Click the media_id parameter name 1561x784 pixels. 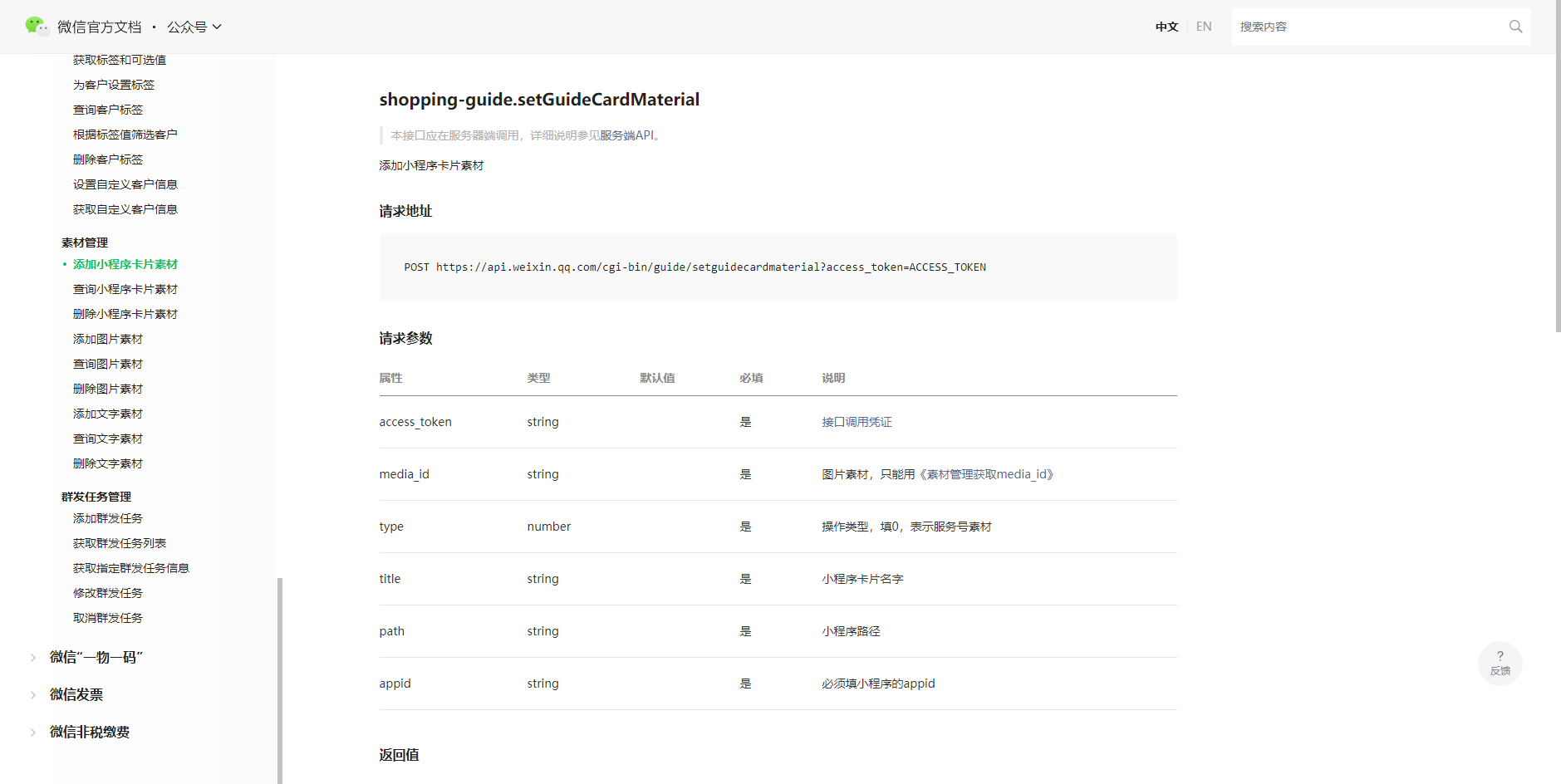pos(405,474)
